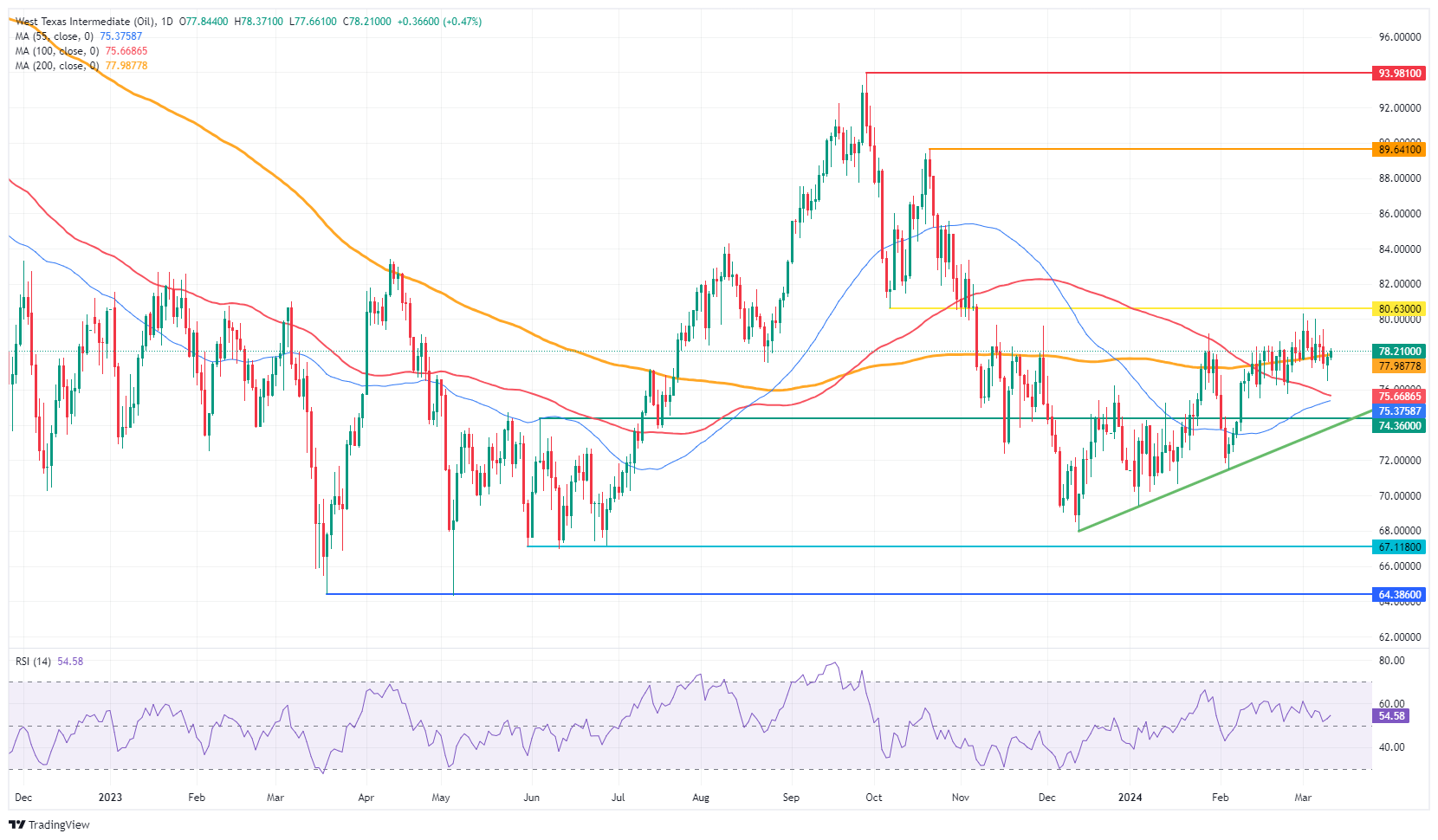
Task: Select the red 93.98100 price label
Action: tap(1399, 74)
